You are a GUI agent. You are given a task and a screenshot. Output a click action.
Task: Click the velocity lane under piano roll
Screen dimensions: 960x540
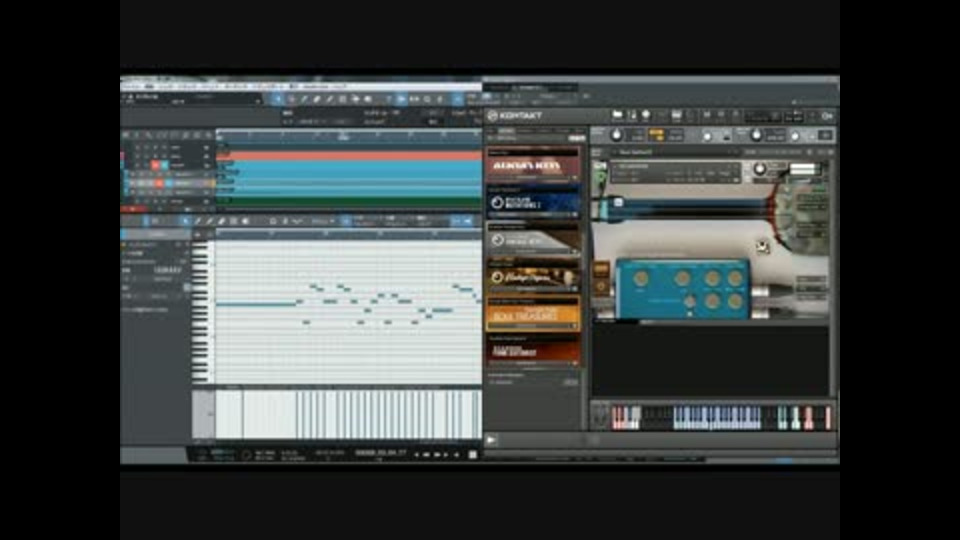[x=349, y=414]
